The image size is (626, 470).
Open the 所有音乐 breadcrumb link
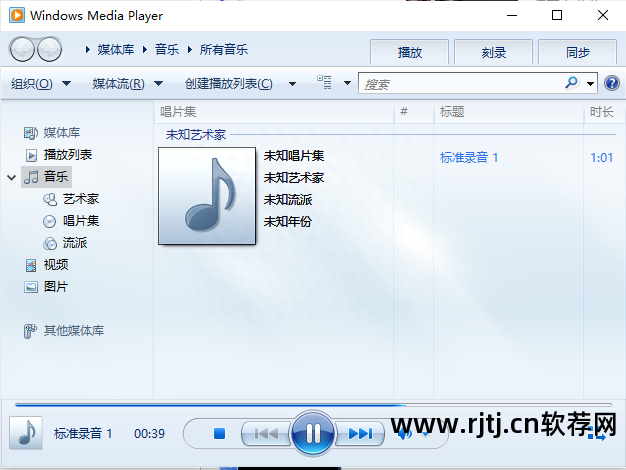pos(224,50)
